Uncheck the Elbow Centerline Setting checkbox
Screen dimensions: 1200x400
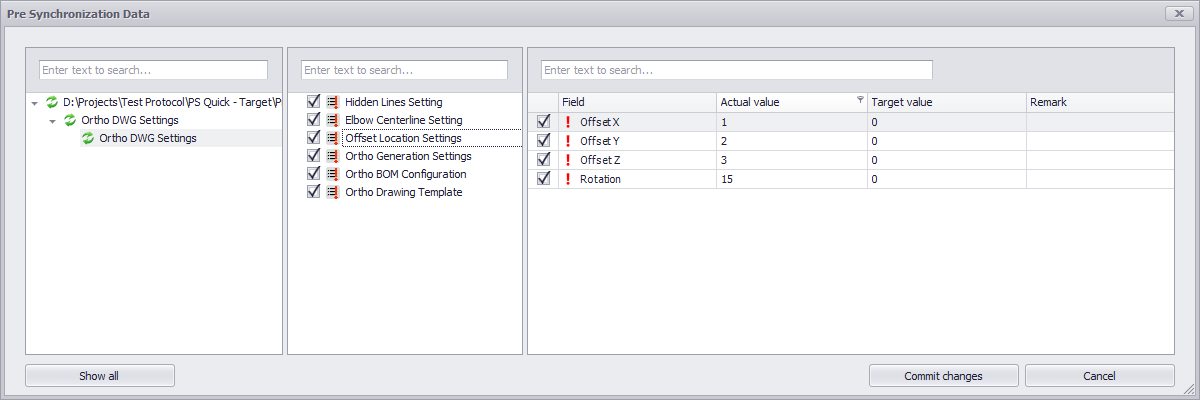(x=314, y=120)
